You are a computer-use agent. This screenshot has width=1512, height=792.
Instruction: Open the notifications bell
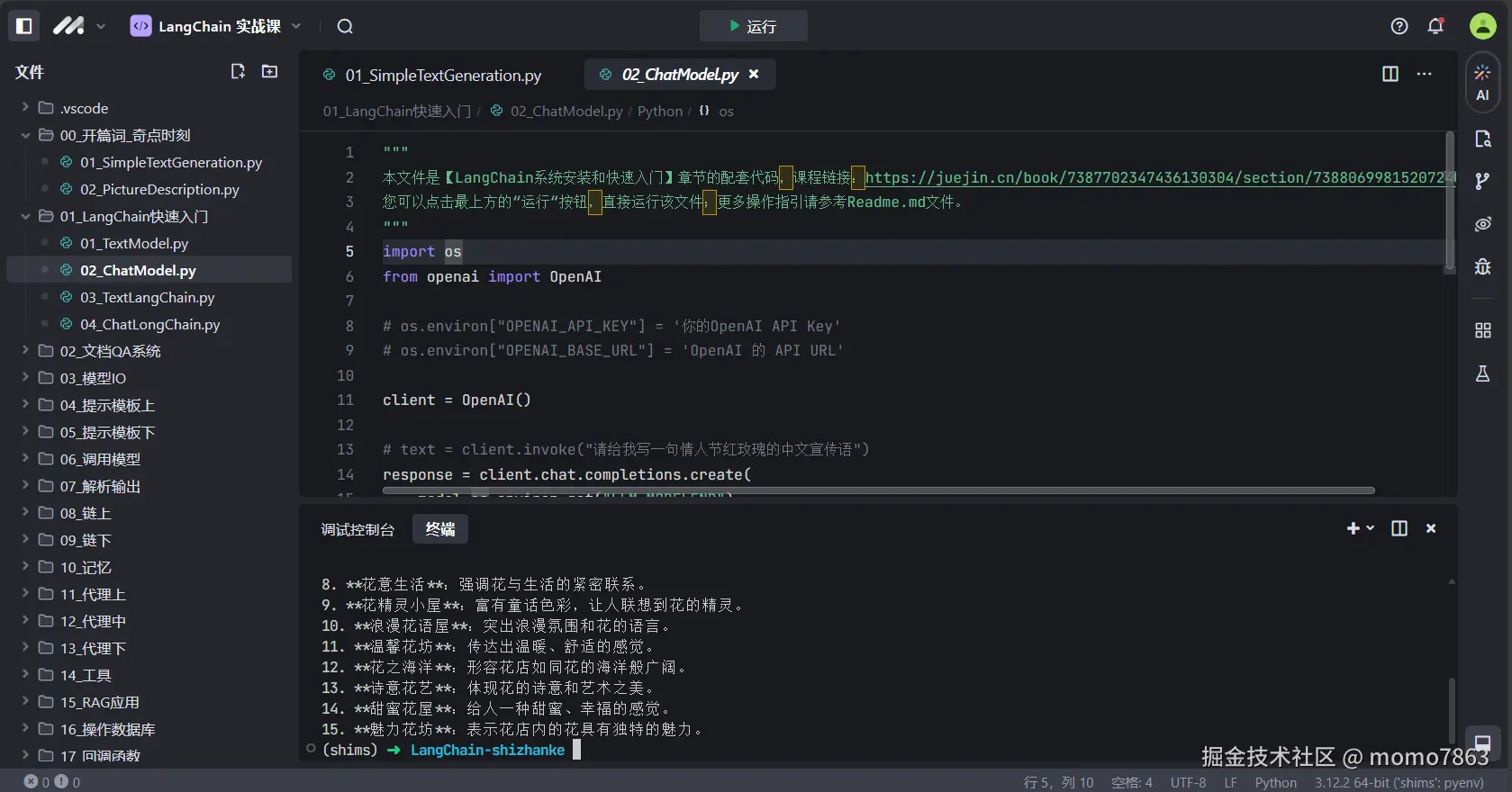(x=1435, y=26)
